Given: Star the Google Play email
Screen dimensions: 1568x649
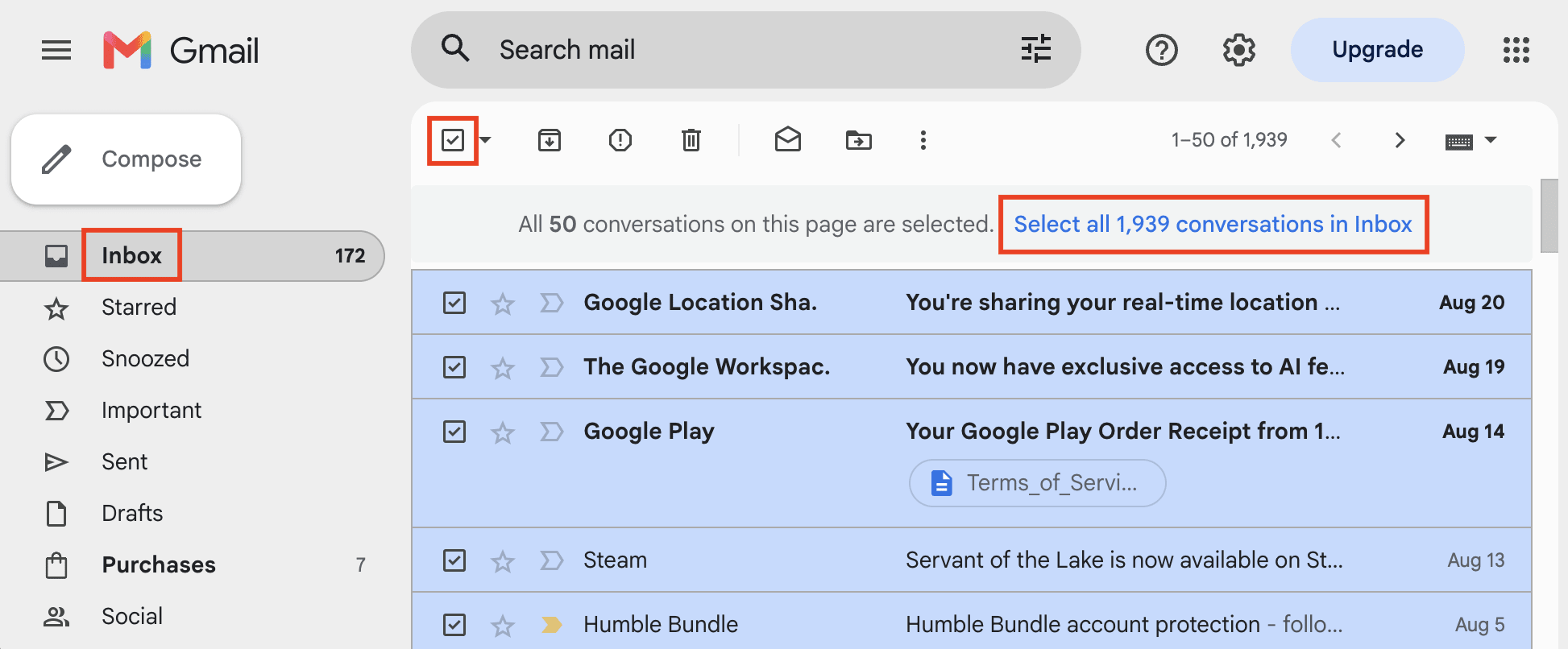Looking at the screenshot, I should point(503,432).
